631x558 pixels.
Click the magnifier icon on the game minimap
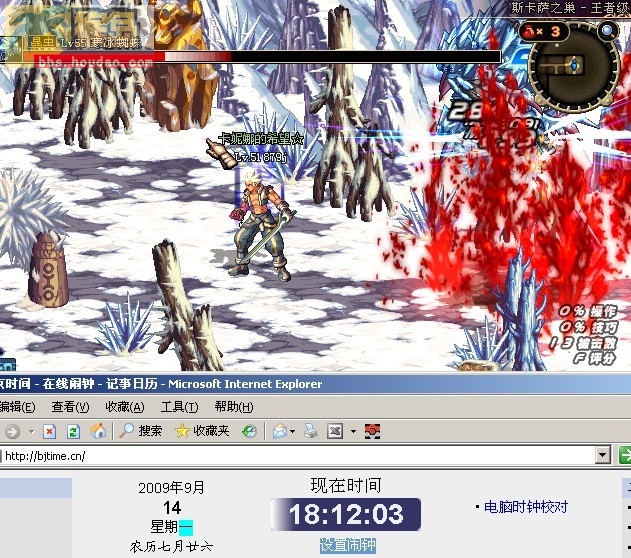click(x=608, y=31)
